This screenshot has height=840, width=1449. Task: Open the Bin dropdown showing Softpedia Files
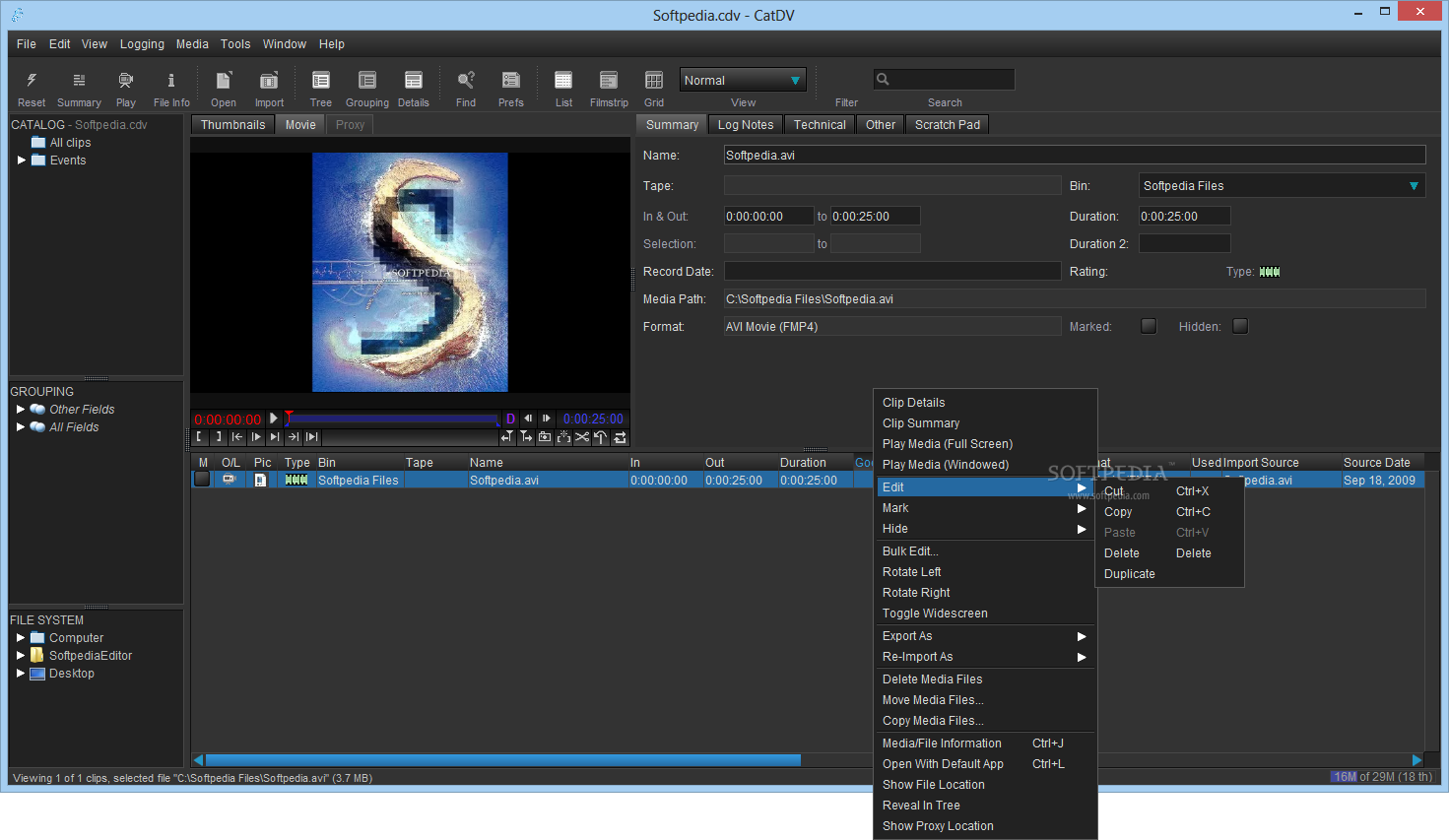[1282, 185]
